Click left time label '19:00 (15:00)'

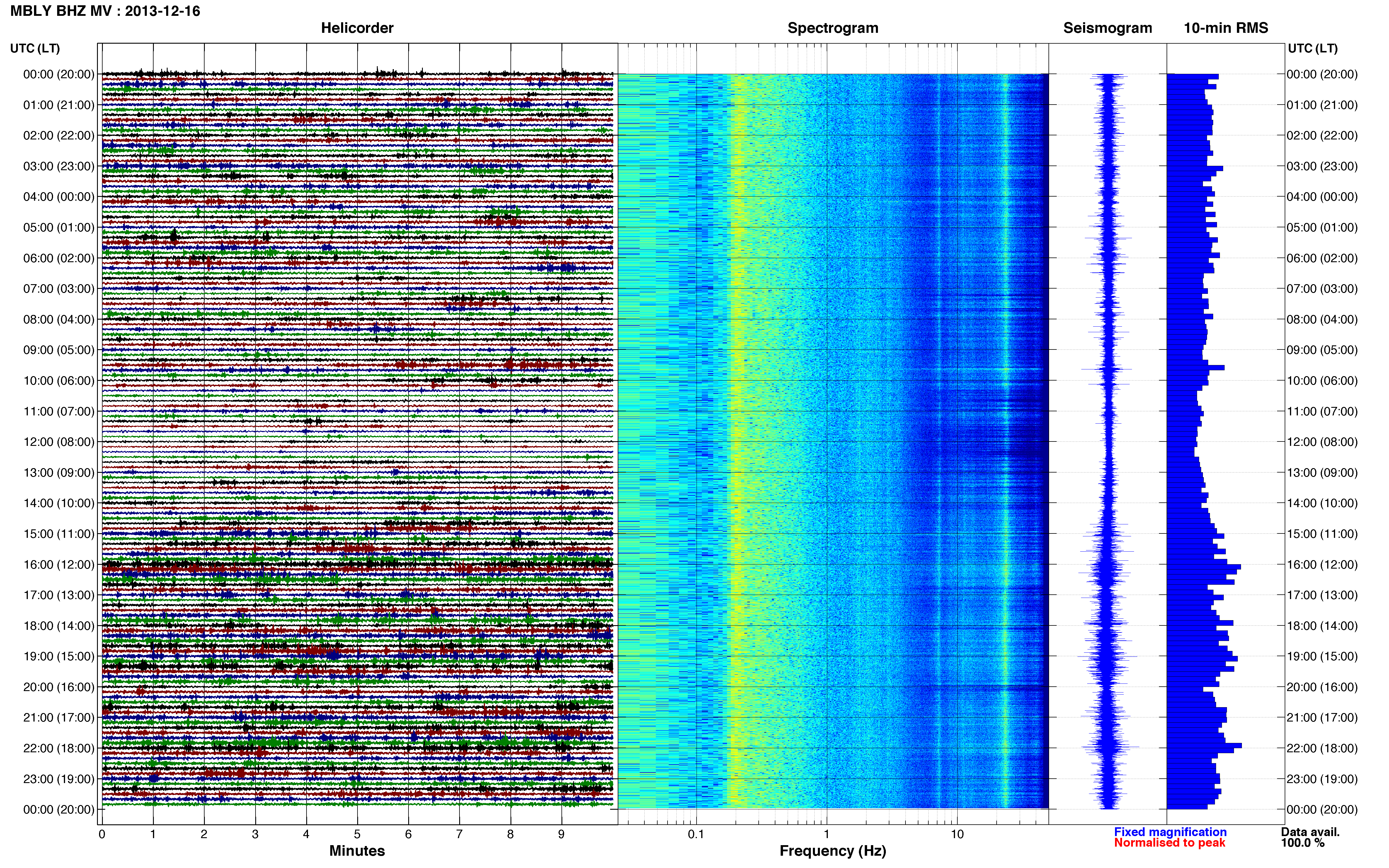[x=59, y=657]
